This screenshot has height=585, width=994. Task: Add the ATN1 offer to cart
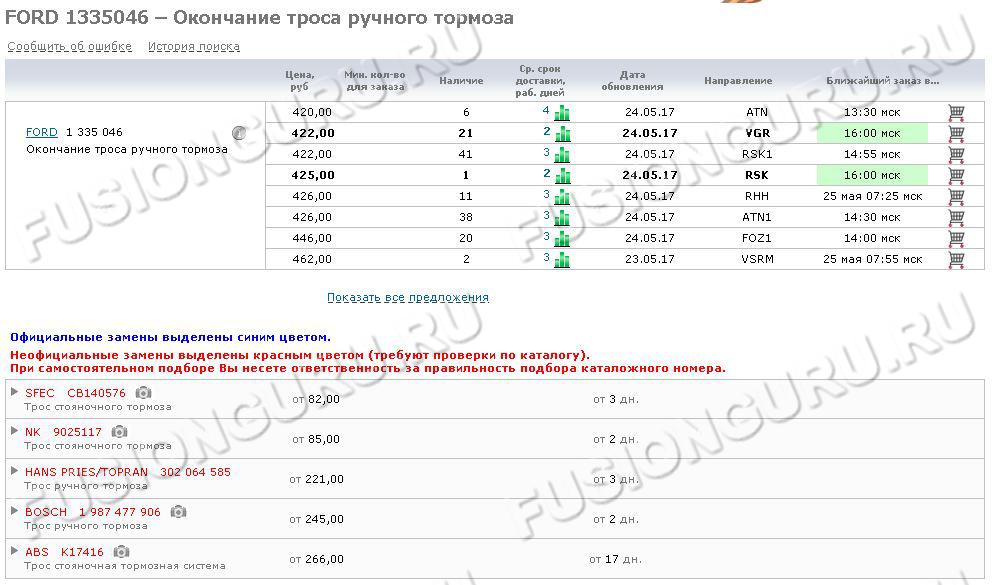[x=956, y=217]
